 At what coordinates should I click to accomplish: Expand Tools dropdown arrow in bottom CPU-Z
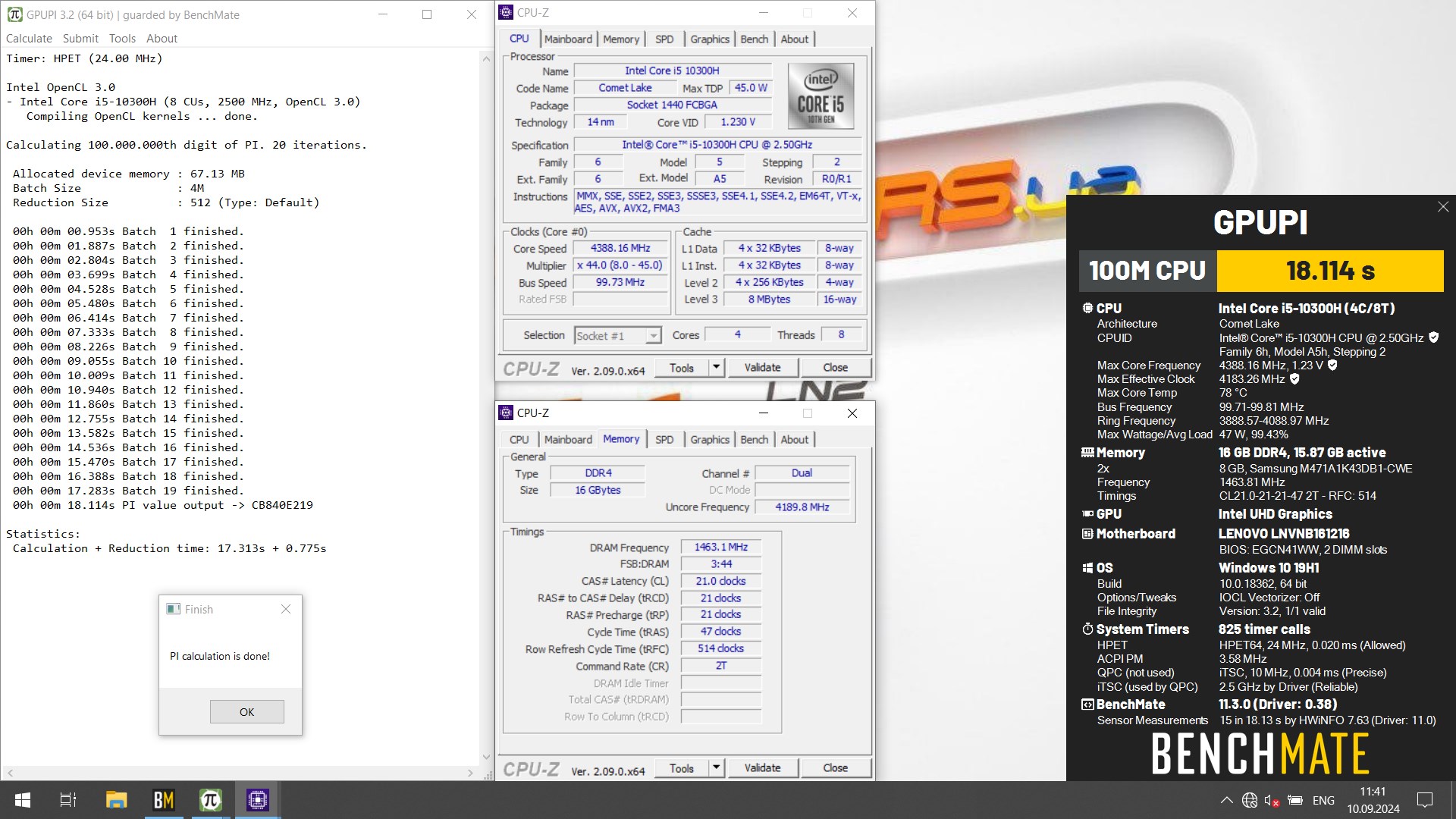716,767
